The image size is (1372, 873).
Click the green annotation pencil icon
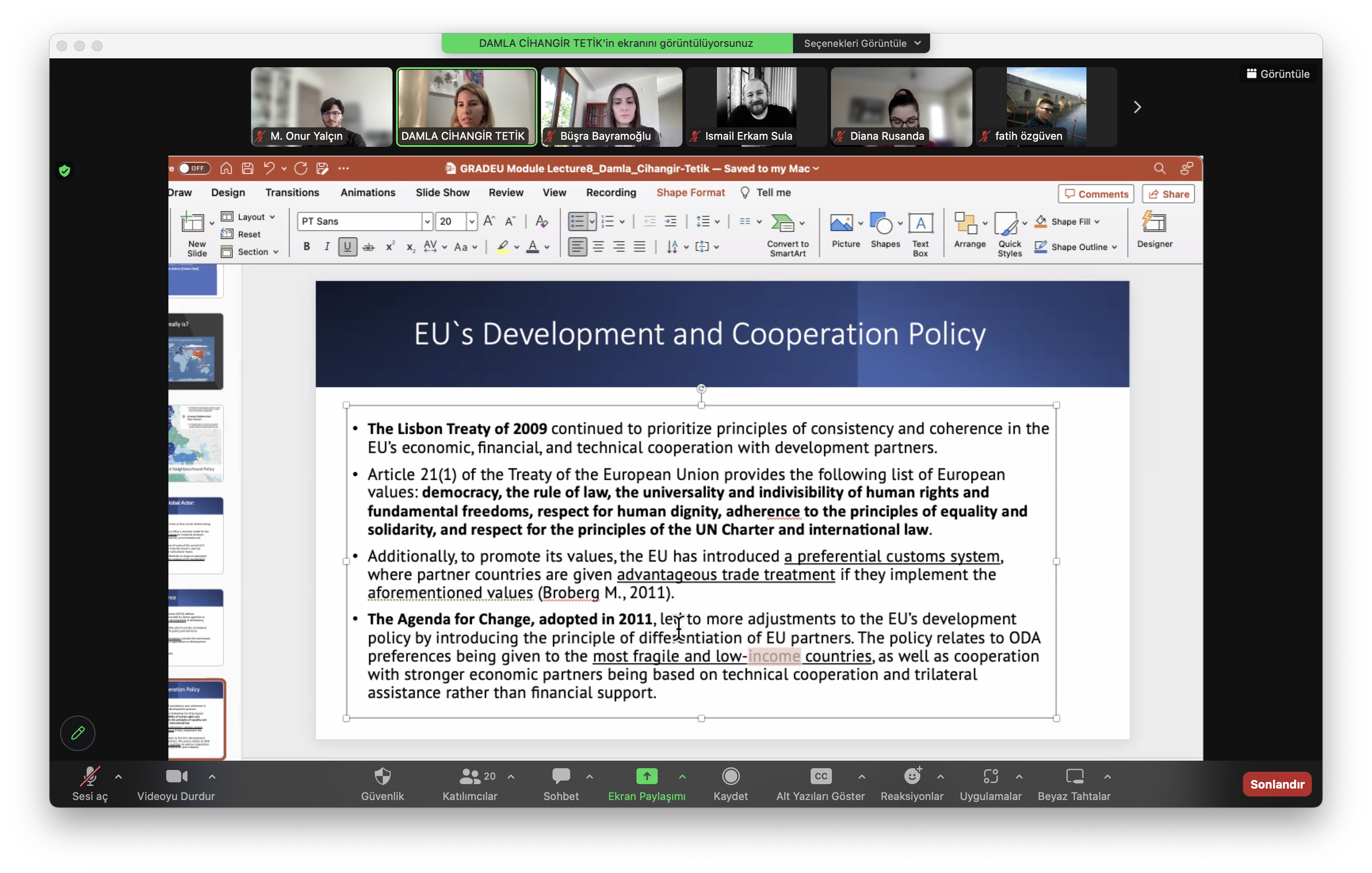click(78, 733)
